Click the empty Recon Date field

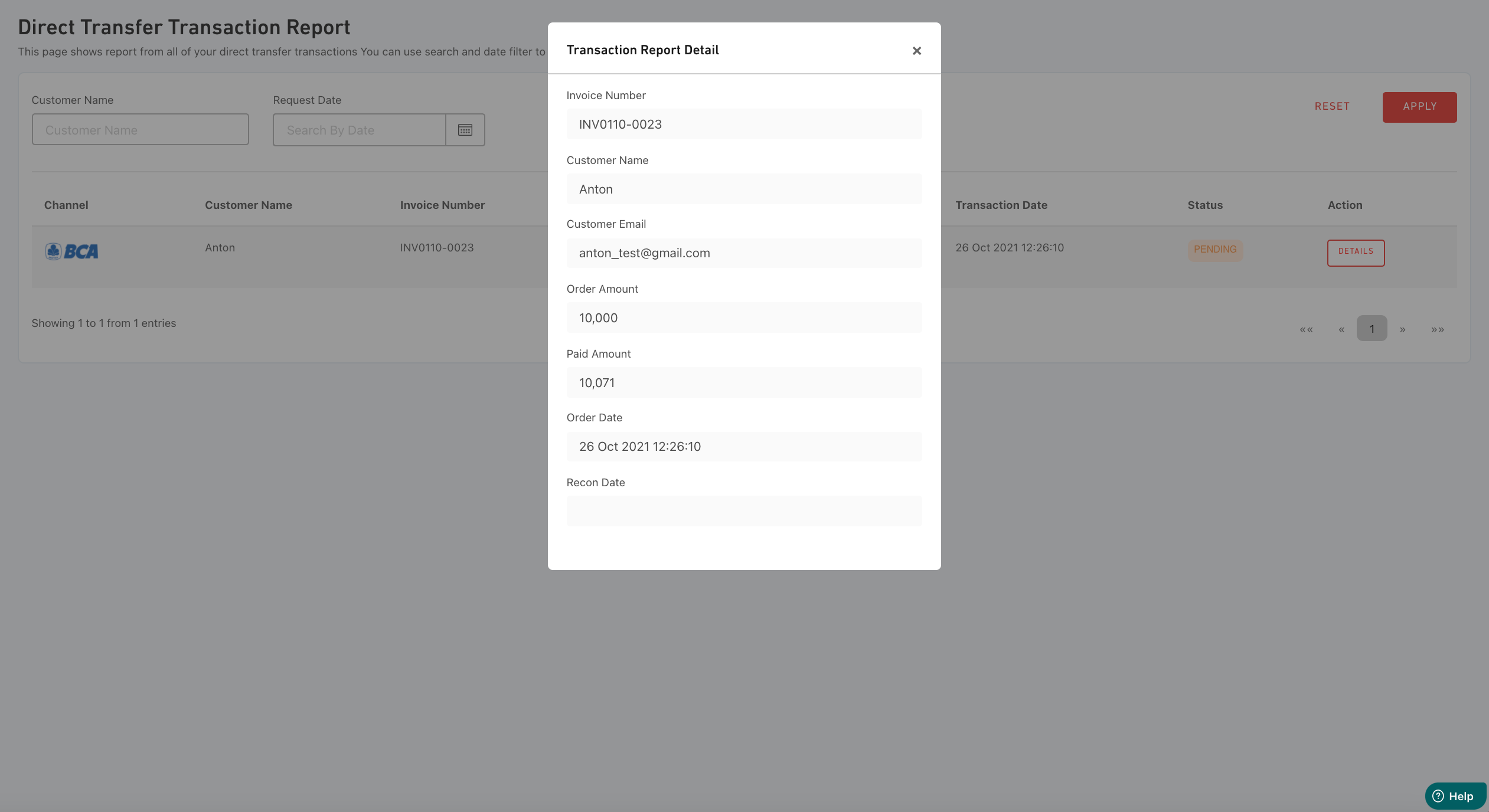coord(743,511)
